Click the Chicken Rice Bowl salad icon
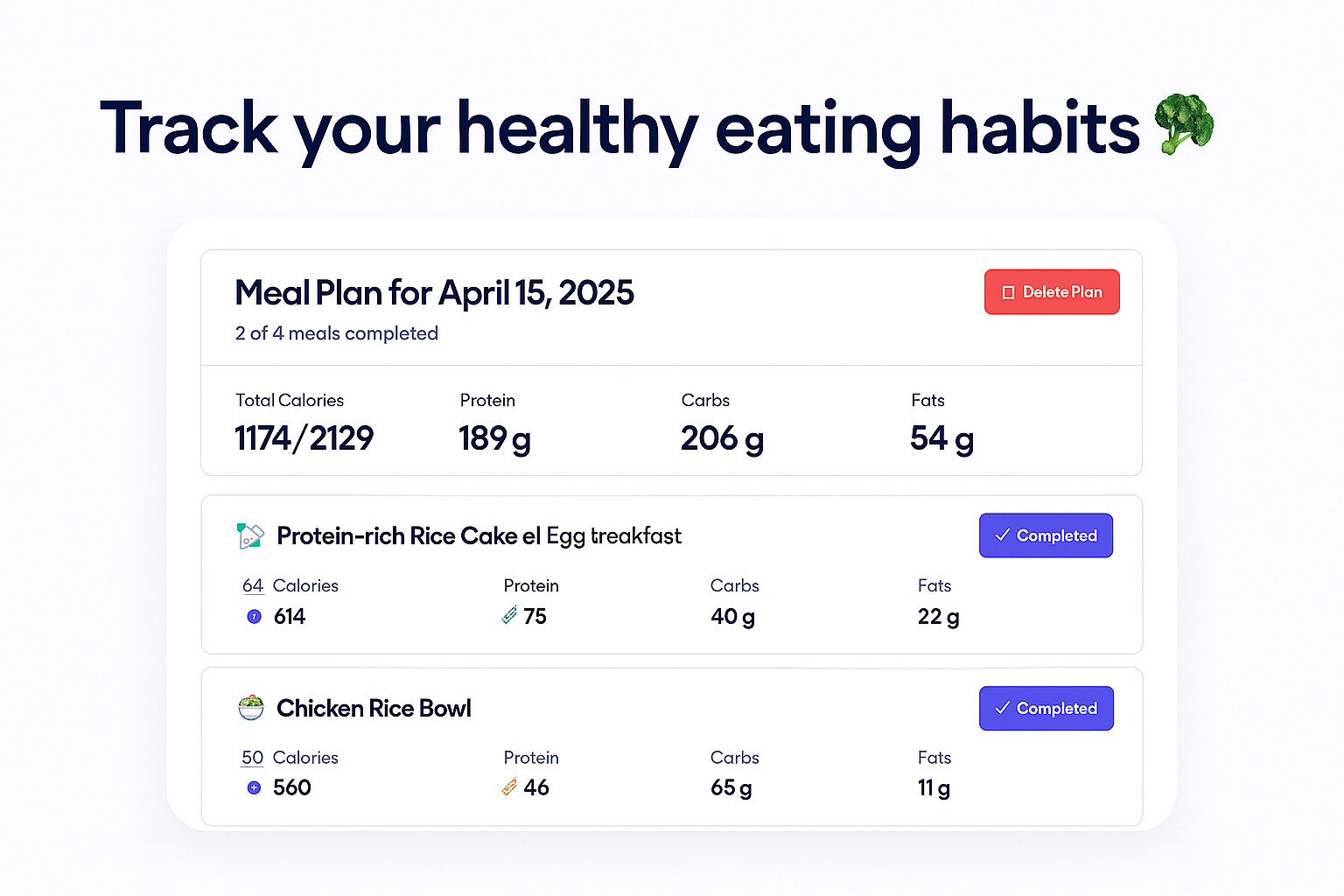 tap(251, 707)
